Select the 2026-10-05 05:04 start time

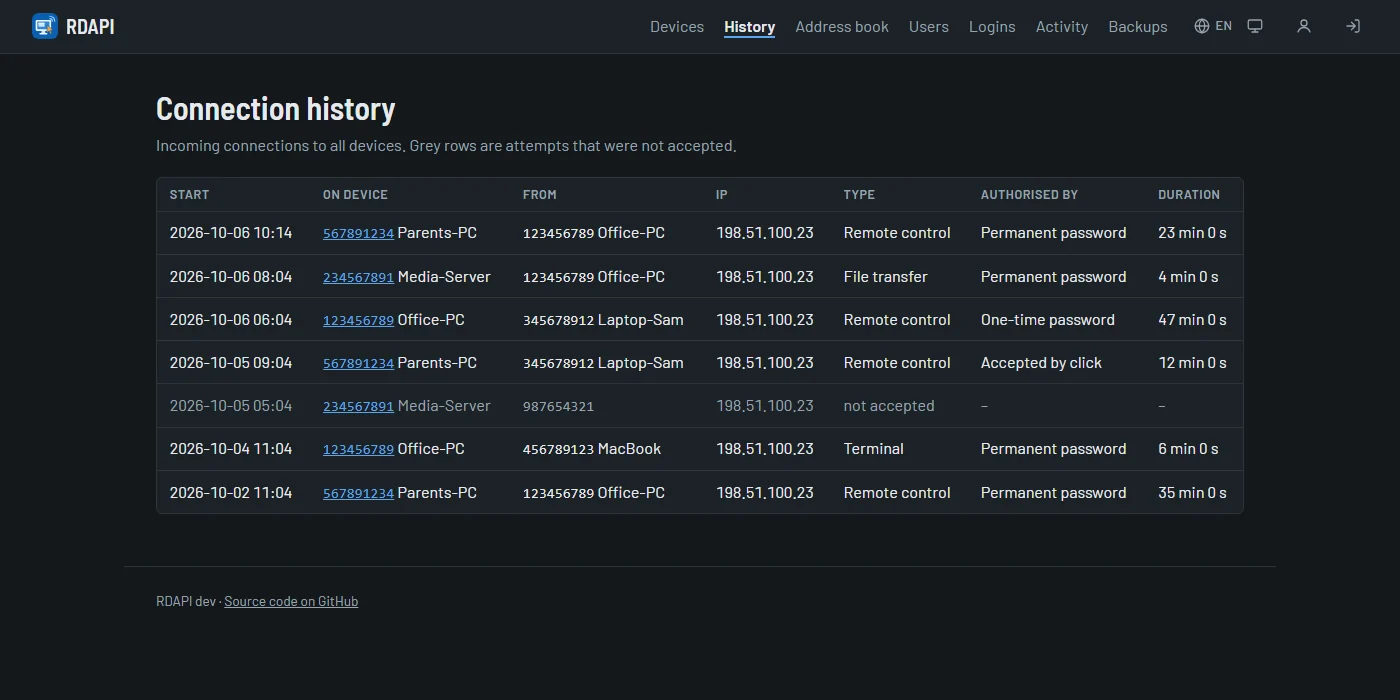point(231,406)
